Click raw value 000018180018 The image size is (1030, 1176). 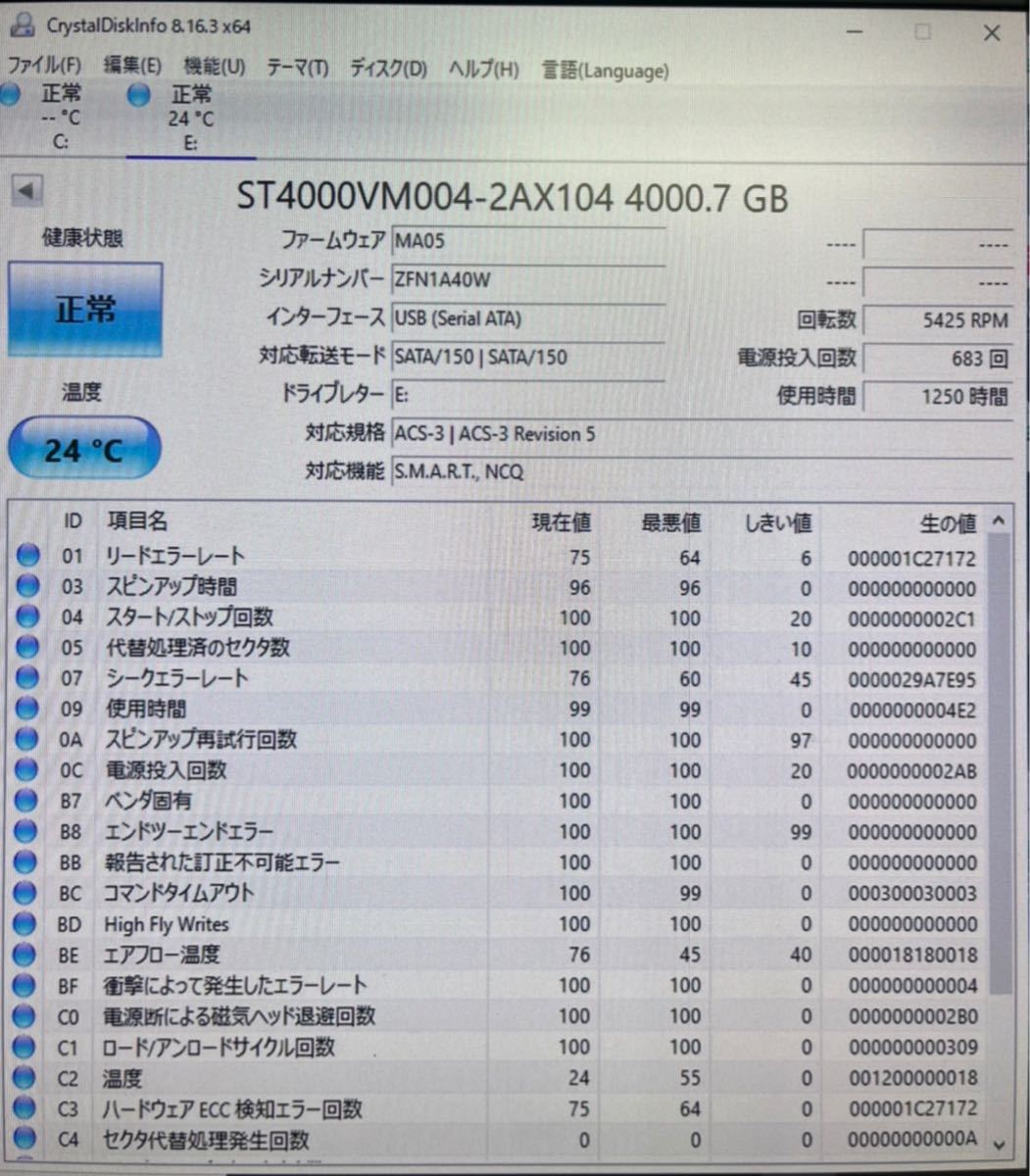[x=912, y=955]
